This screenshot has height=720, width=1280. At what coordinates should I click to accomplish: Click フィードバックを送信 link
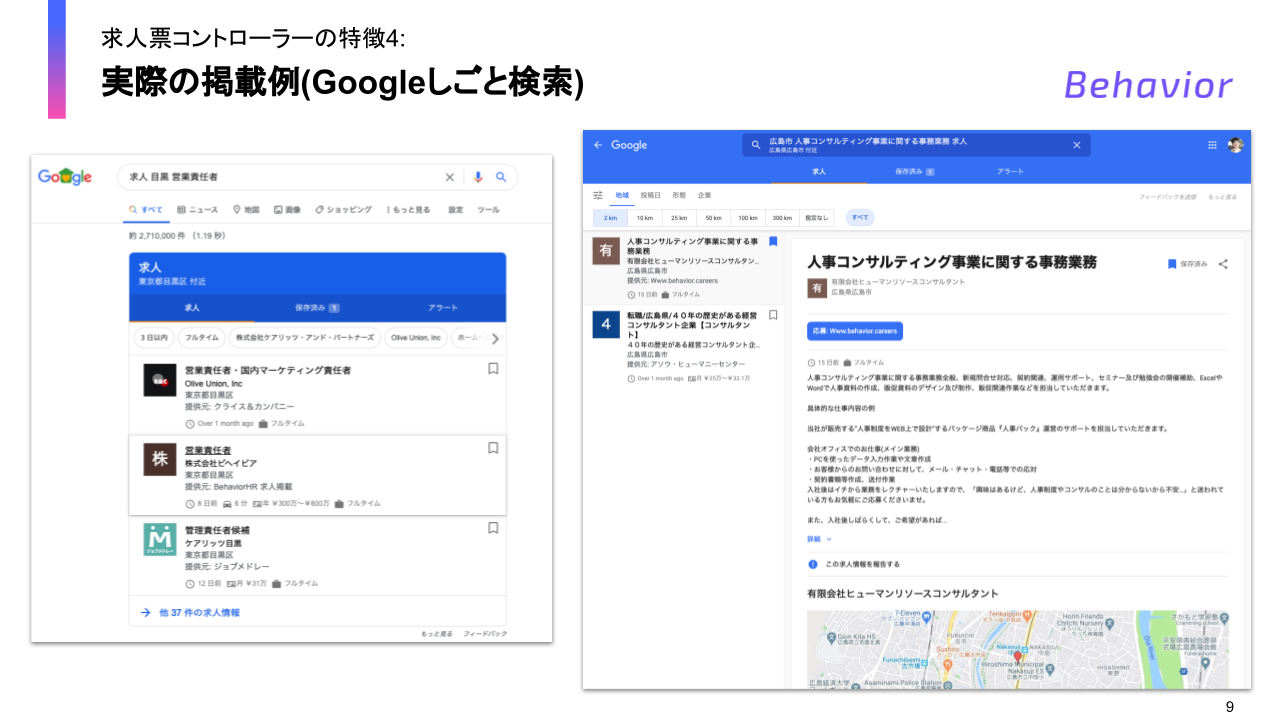(x=1168, y=197)
